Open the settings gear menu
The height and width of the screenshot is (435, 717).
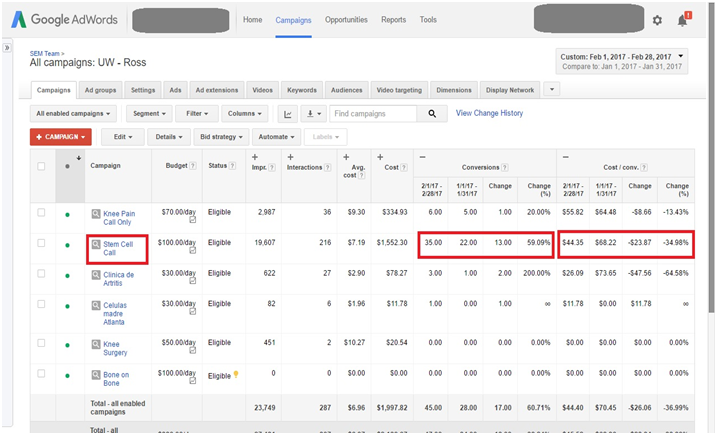click(x=657, y=20)
